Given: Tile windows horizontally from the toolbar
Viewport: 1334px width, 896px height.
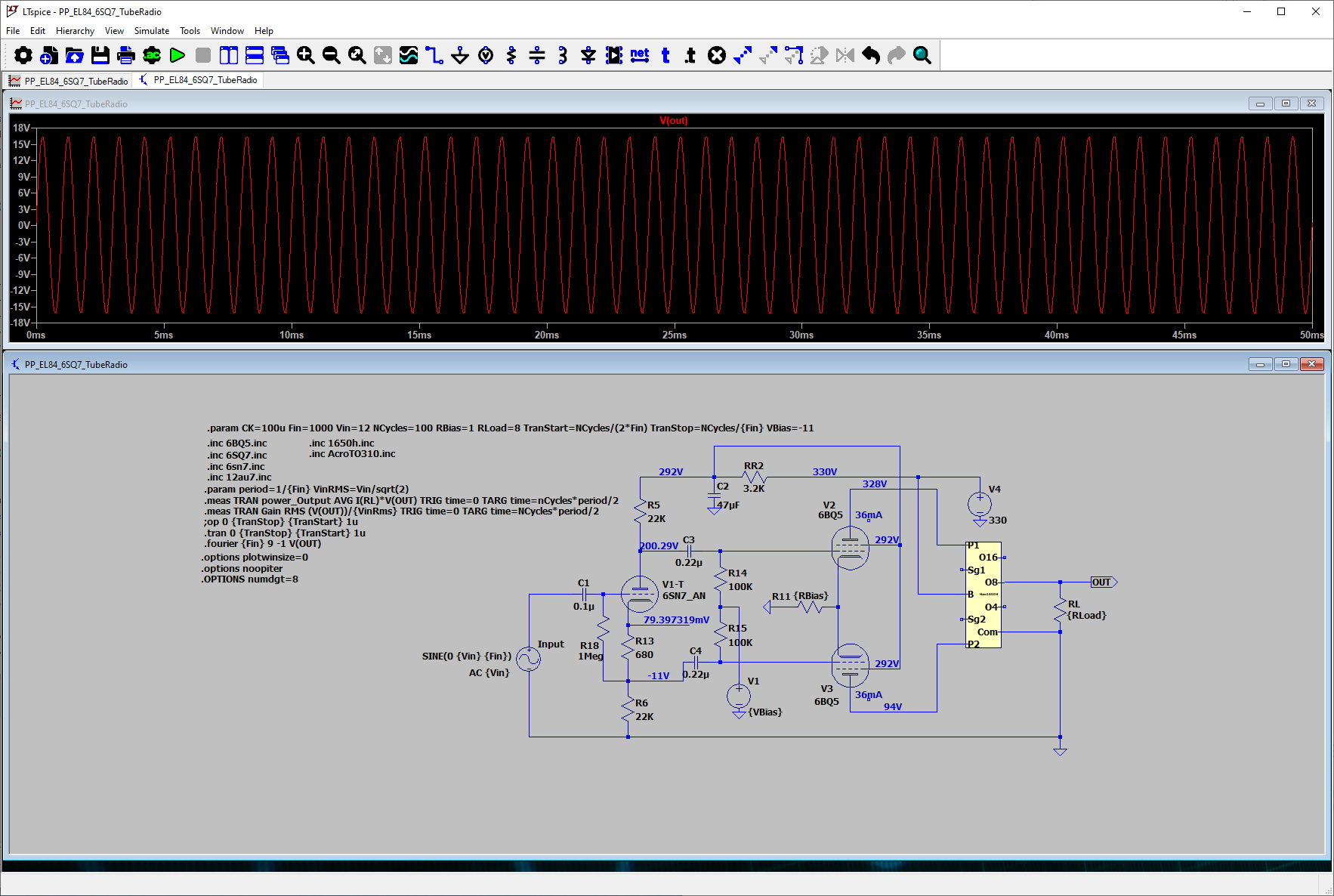Looking at the screenshot, I should [255, 55].
